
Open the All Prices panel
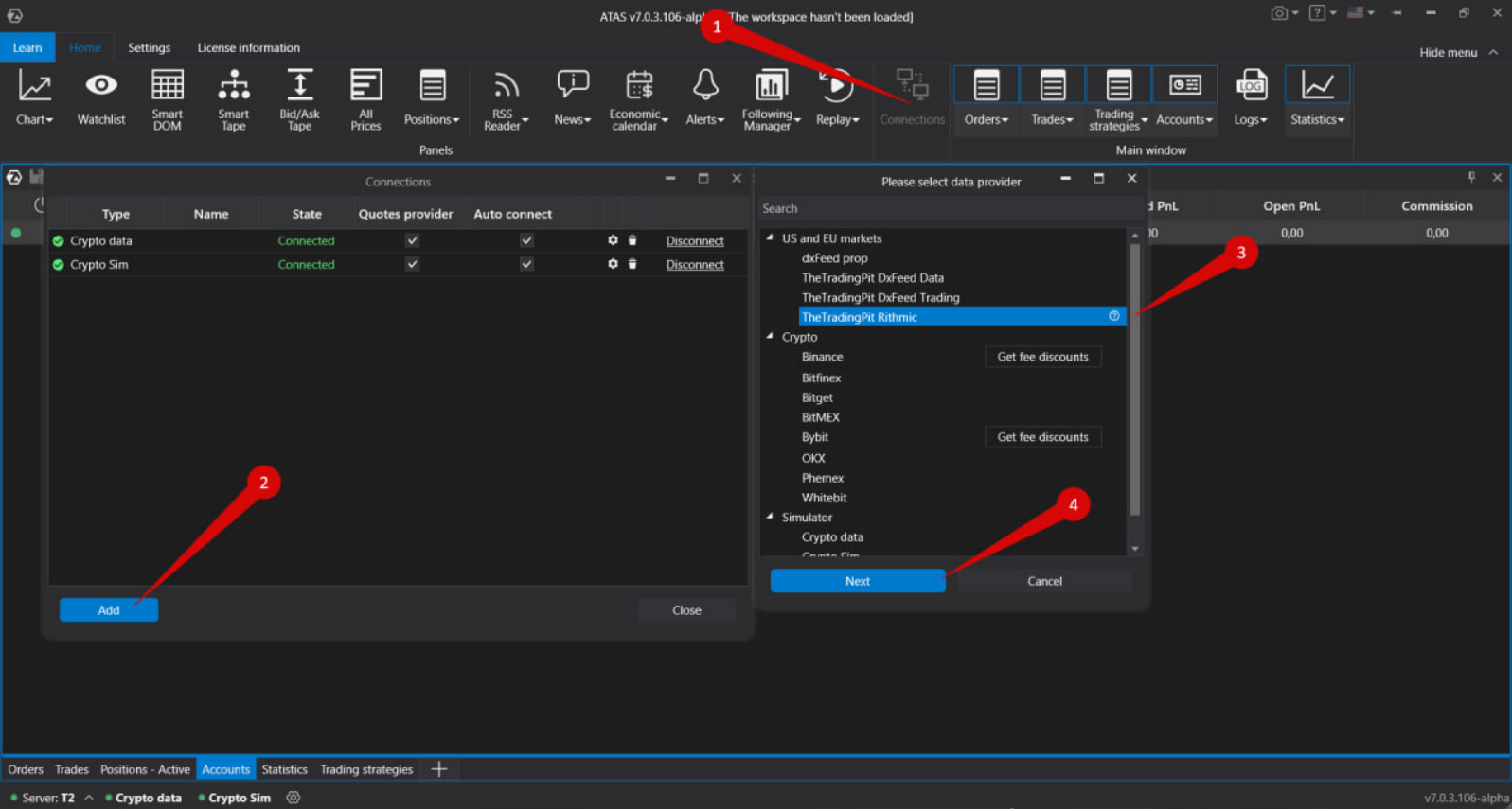coord(365,99)
